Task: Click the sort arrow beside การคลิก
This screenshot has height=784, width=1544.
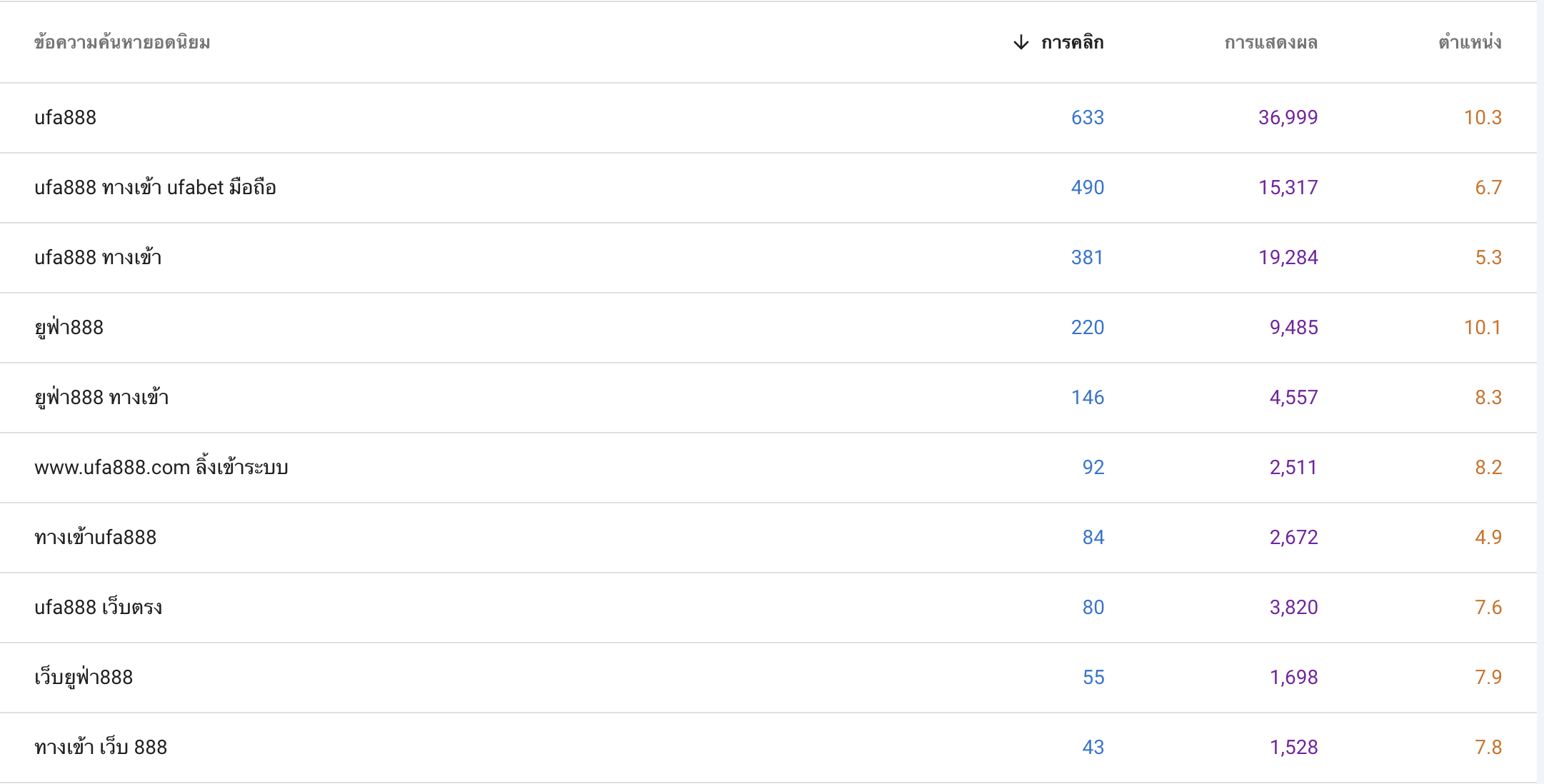Action: pyautogui.click(x=1021, y=43)
